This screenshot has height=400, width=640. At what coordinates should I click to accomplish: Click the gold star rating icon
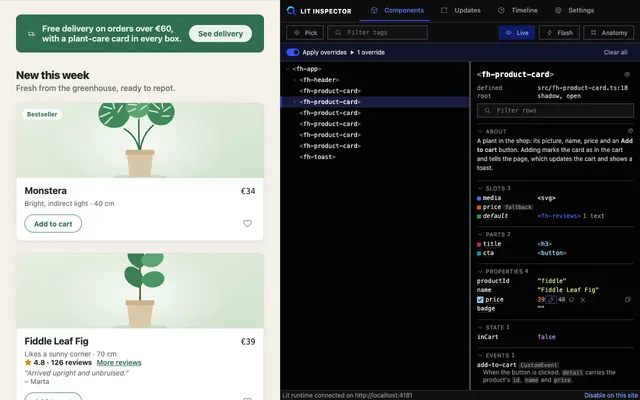(x=28, y=362)
